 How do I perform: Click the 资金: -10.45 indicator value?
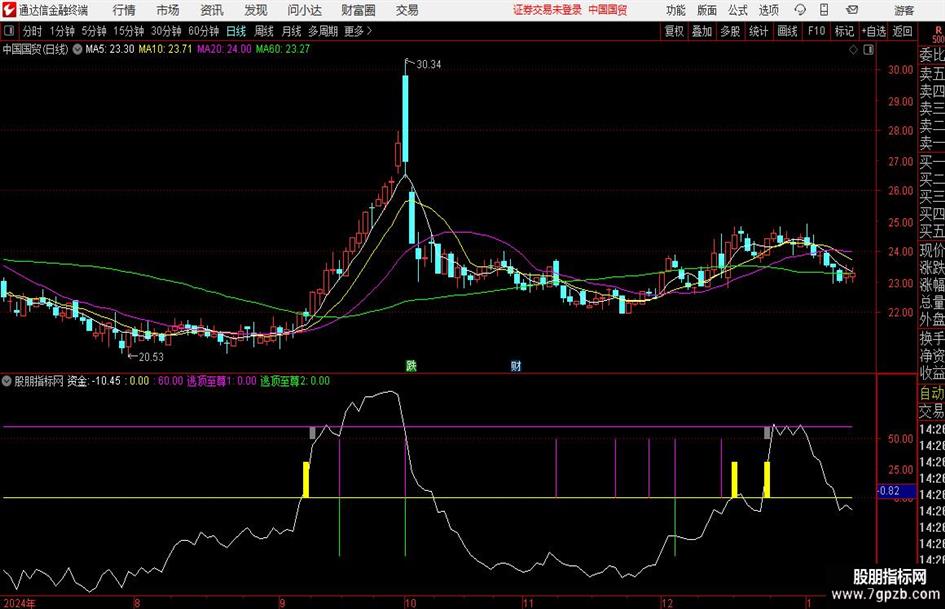93,381
